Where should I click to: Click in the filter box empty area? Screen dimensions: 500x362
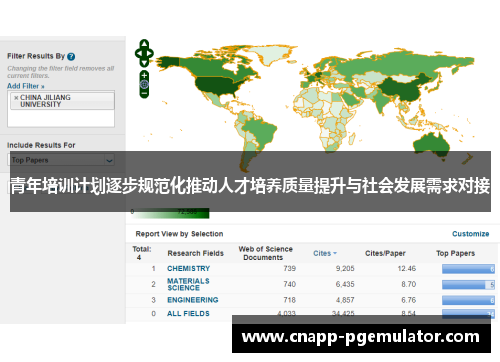coord(61,118)
